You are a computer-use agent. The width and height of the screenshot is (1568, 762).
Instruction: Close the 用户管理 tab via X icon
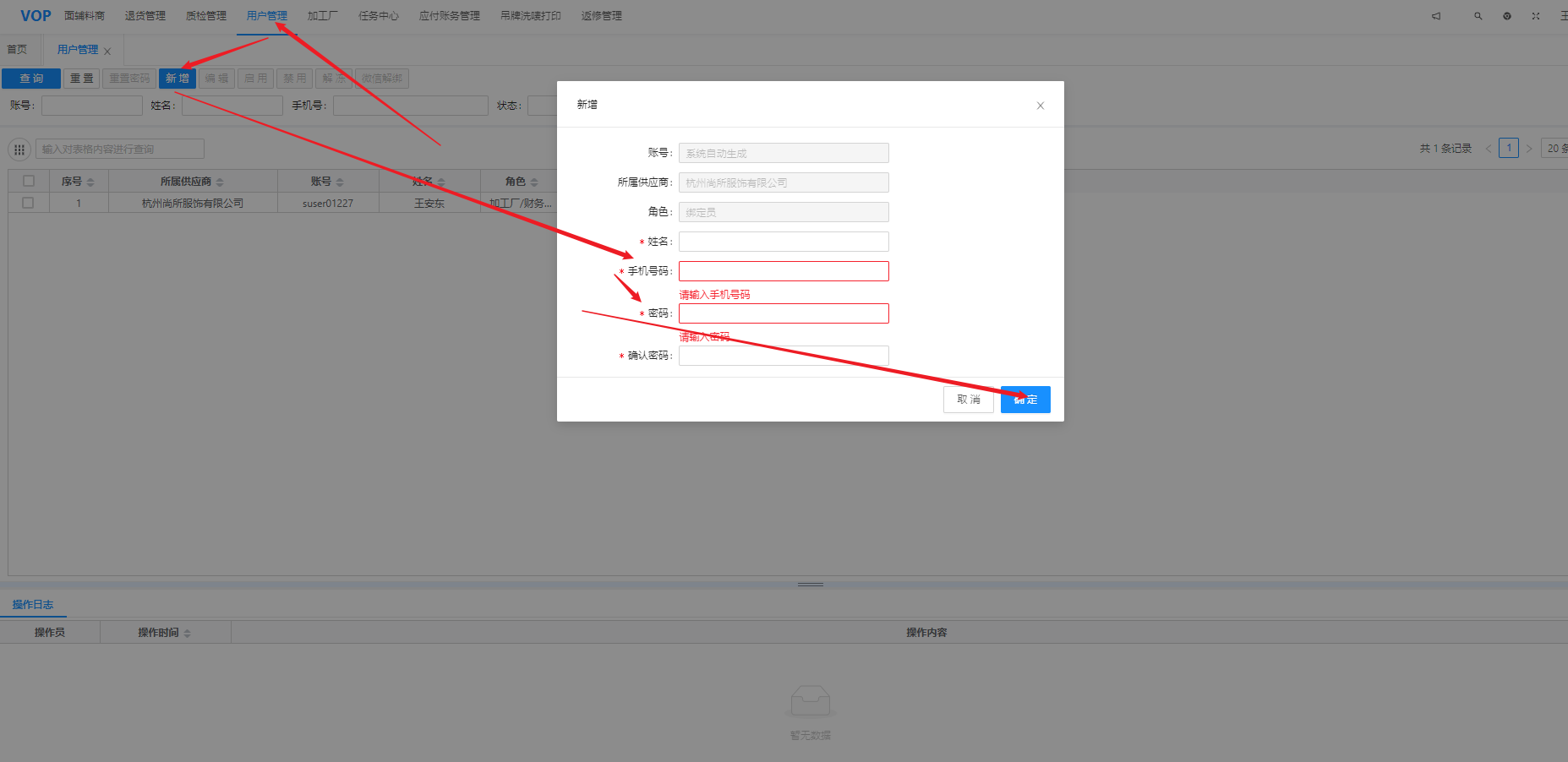pyautogui.click(x=107, y=52)
